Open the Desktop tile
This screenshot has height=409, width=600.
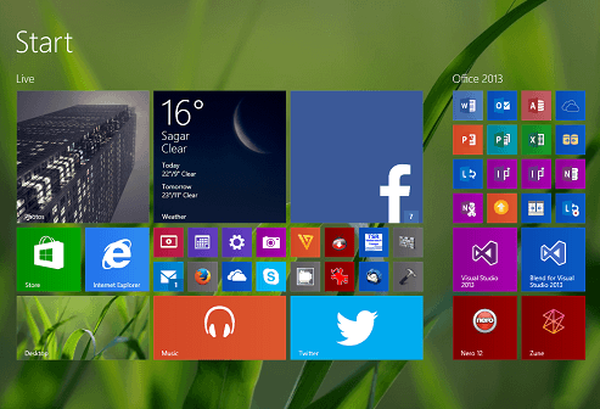pyautogui.click(x=83, y=328)
